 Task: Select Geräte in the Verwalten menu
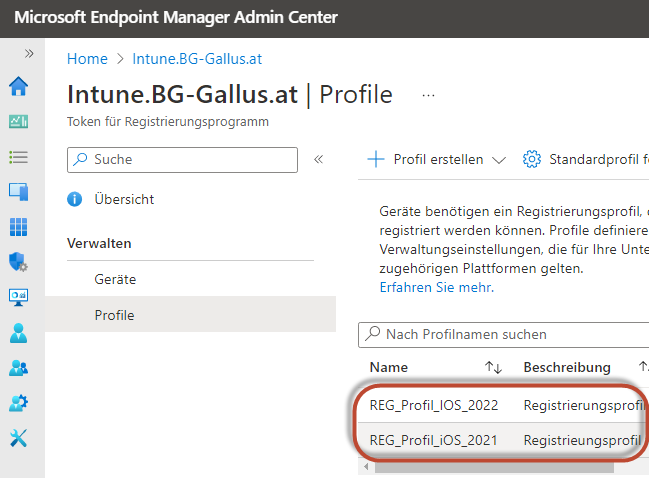pyautogui.click(x=115, y=279)
